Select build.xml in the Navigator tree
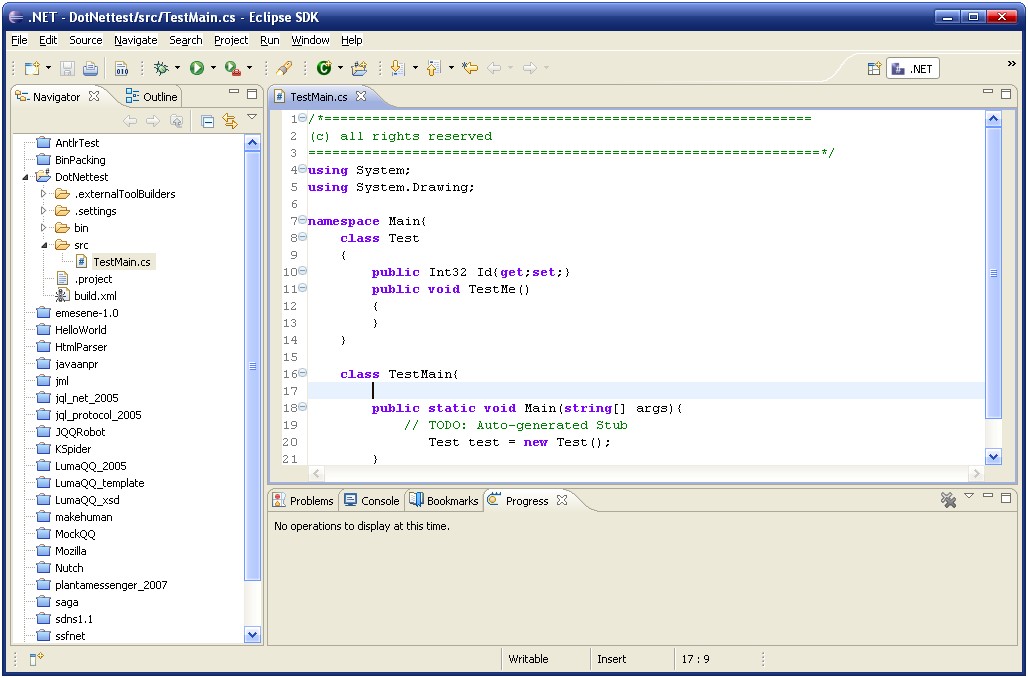Viewport: 1028px width, 678px height. tap(95, 296)
